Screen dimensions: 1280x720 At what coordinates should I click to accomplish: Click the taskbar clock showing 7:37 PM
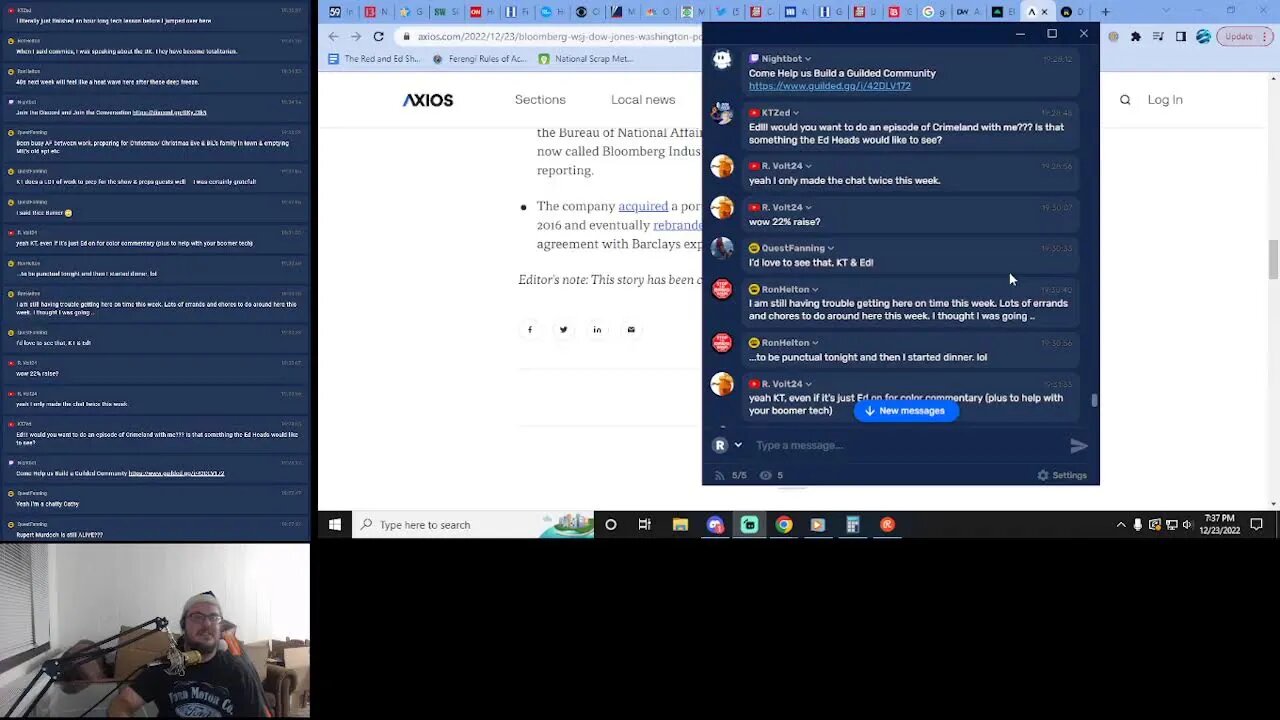click(x=1219, y=524)
